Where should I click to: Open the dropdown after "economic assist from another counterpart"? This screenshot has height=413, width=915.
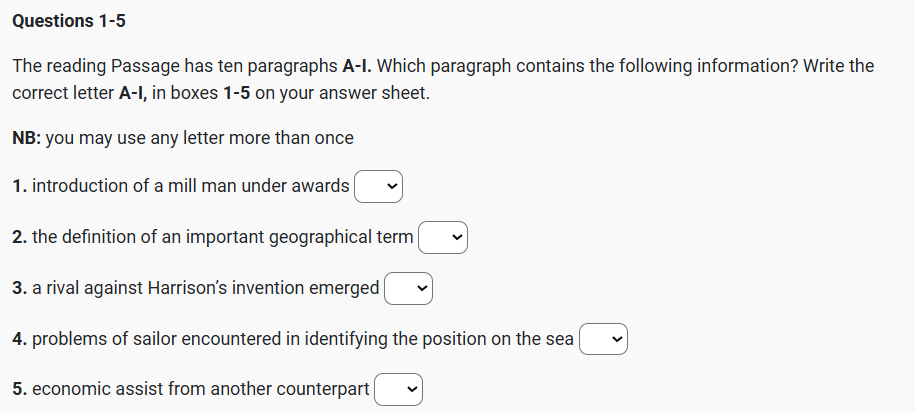(398, 390)
